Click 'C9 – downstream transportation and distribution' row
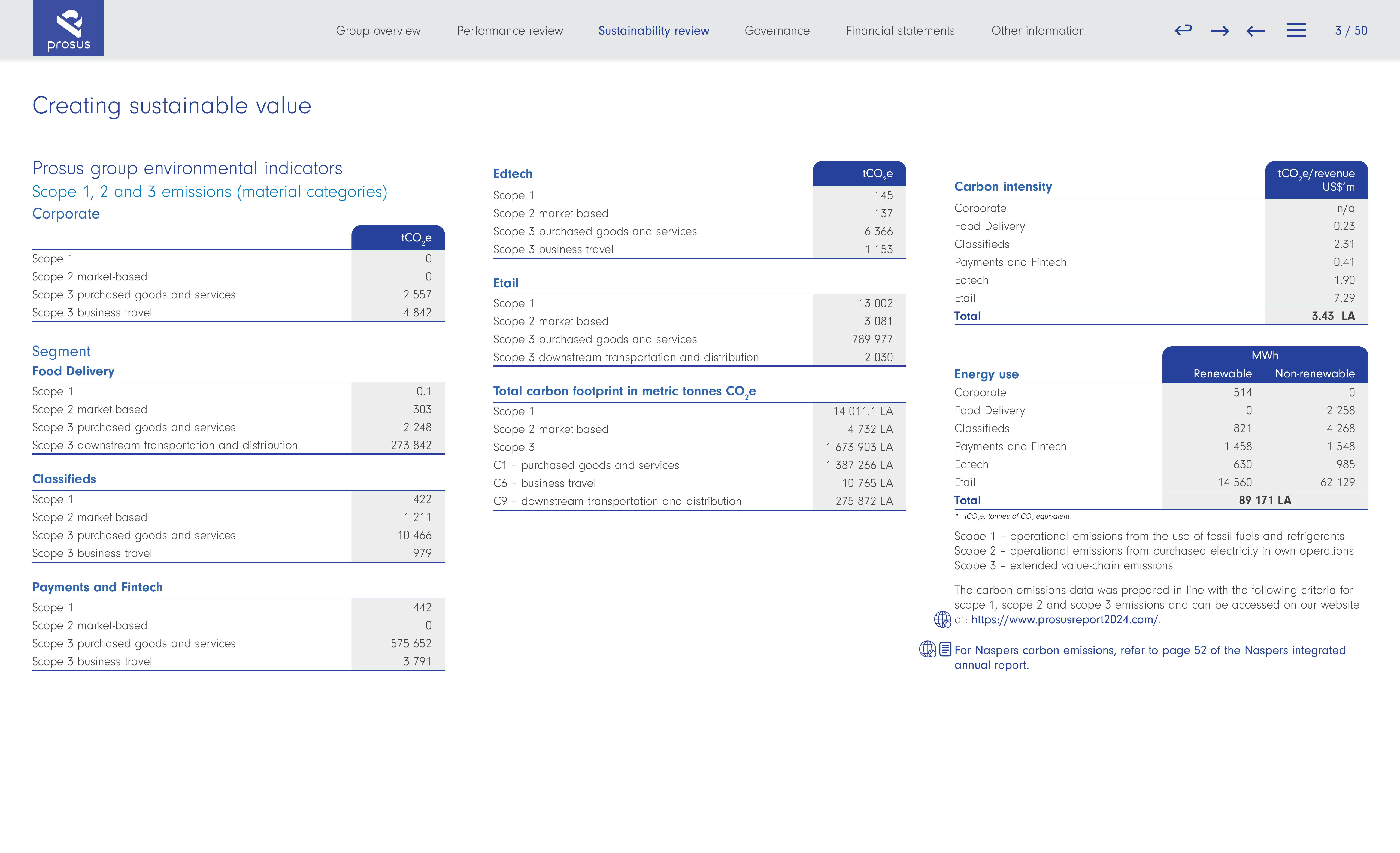Screen dimensions: 1400x853 (x=699, y=501)
